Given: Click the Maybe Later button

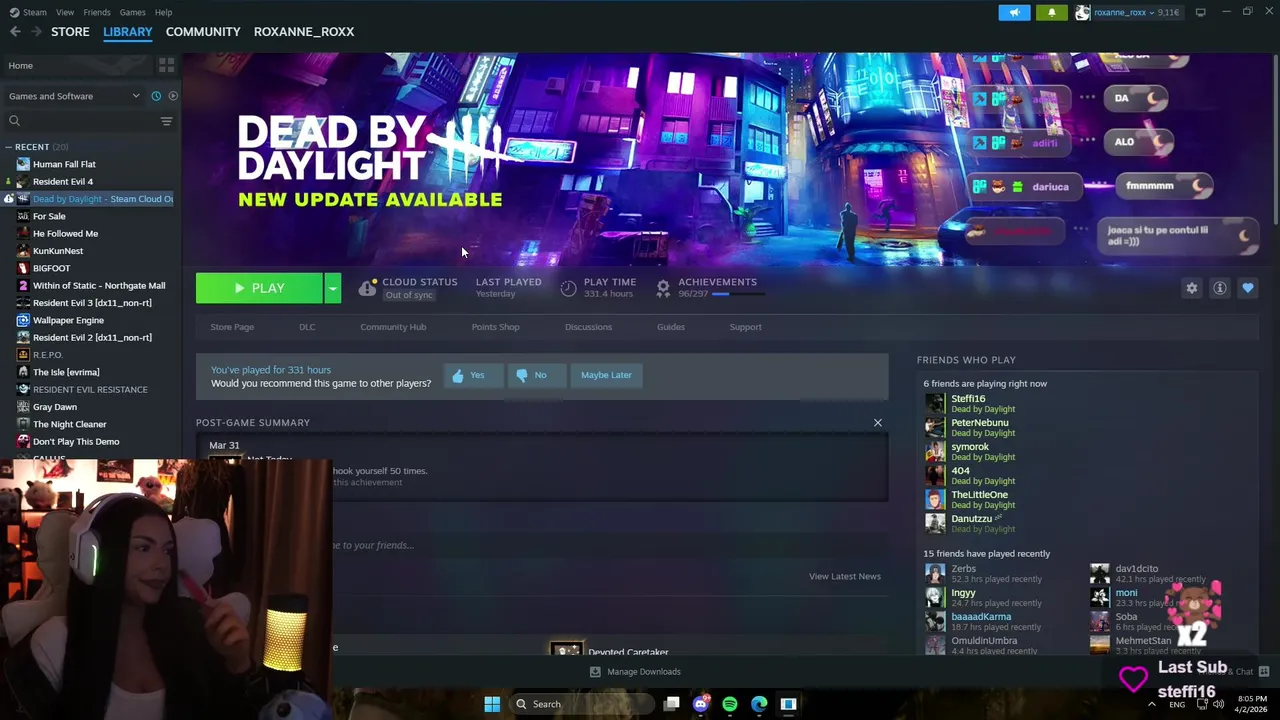Looking at the screenshot, I should point(606,375).
